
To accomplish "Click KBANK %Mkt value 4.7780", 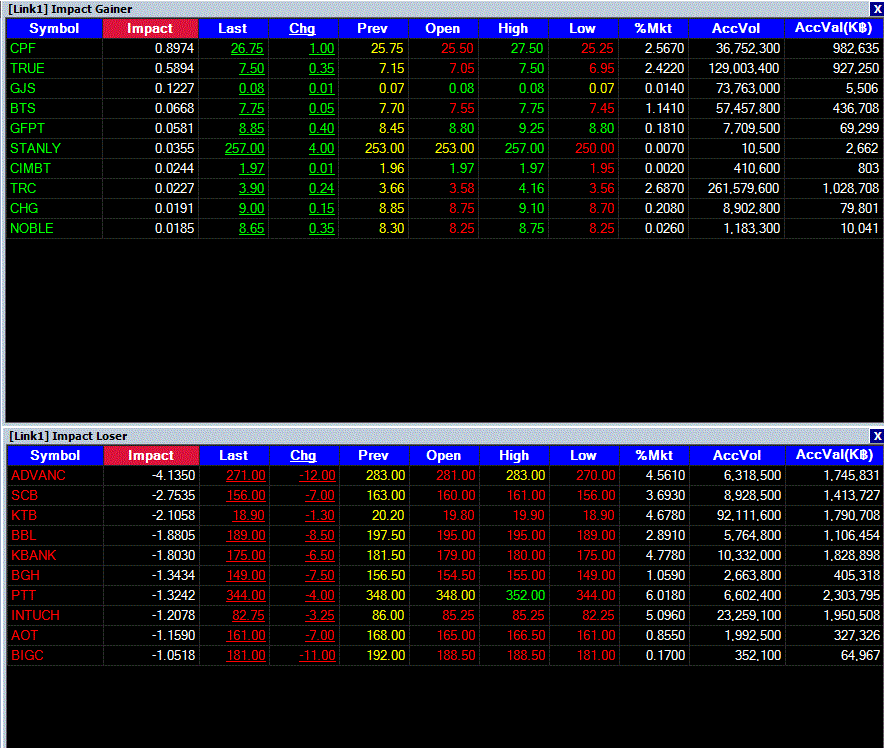I will coord(665,556).
